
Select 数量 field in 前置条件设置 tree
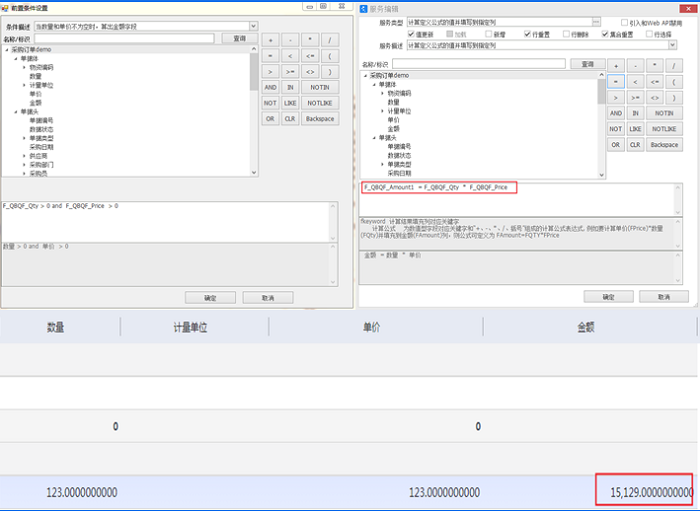pos(35,76)
